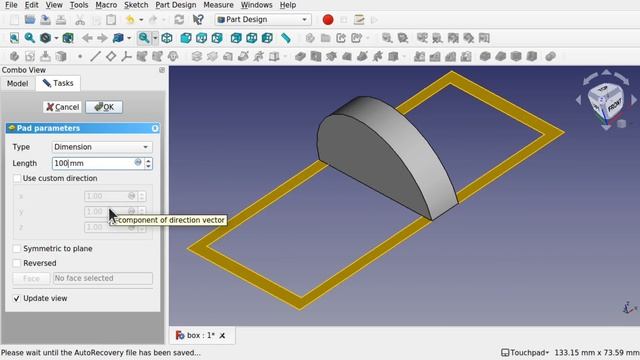Toggle the bounding box icon
The height and width of the screenshot is (360, 640).
point(68,38)
